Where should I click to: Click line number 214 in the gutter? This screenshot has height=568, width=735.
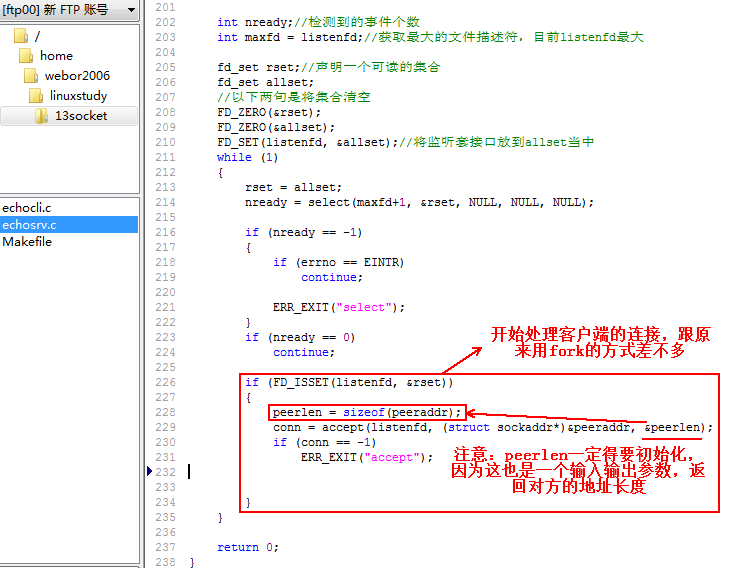165,202
